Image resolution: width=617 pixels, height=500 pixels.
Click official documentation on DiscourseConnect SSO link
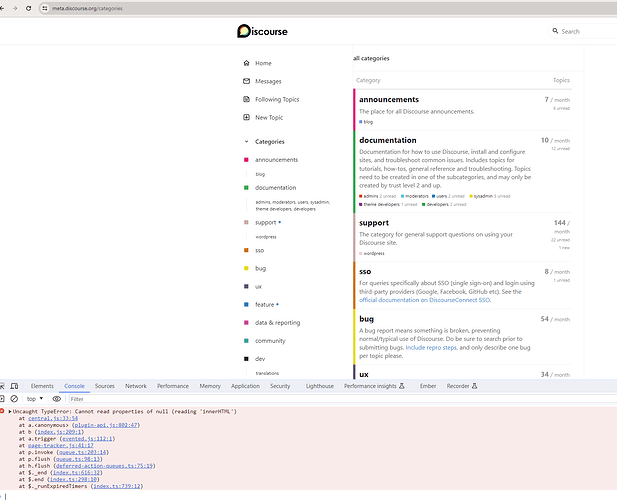tap(425, 300)
